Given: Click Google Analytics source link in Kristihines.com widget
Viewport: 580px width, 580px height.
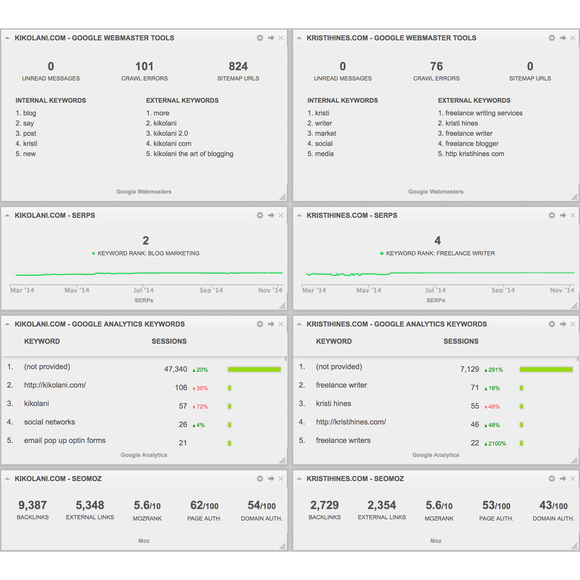Looking at the screenshot, I should [x=436, y=455].
